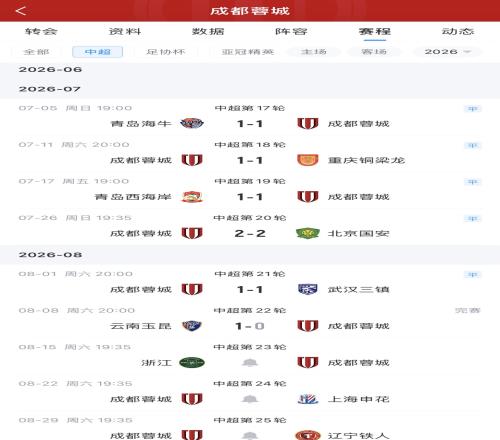Select the 客场 away filter

tap(374, 52)
